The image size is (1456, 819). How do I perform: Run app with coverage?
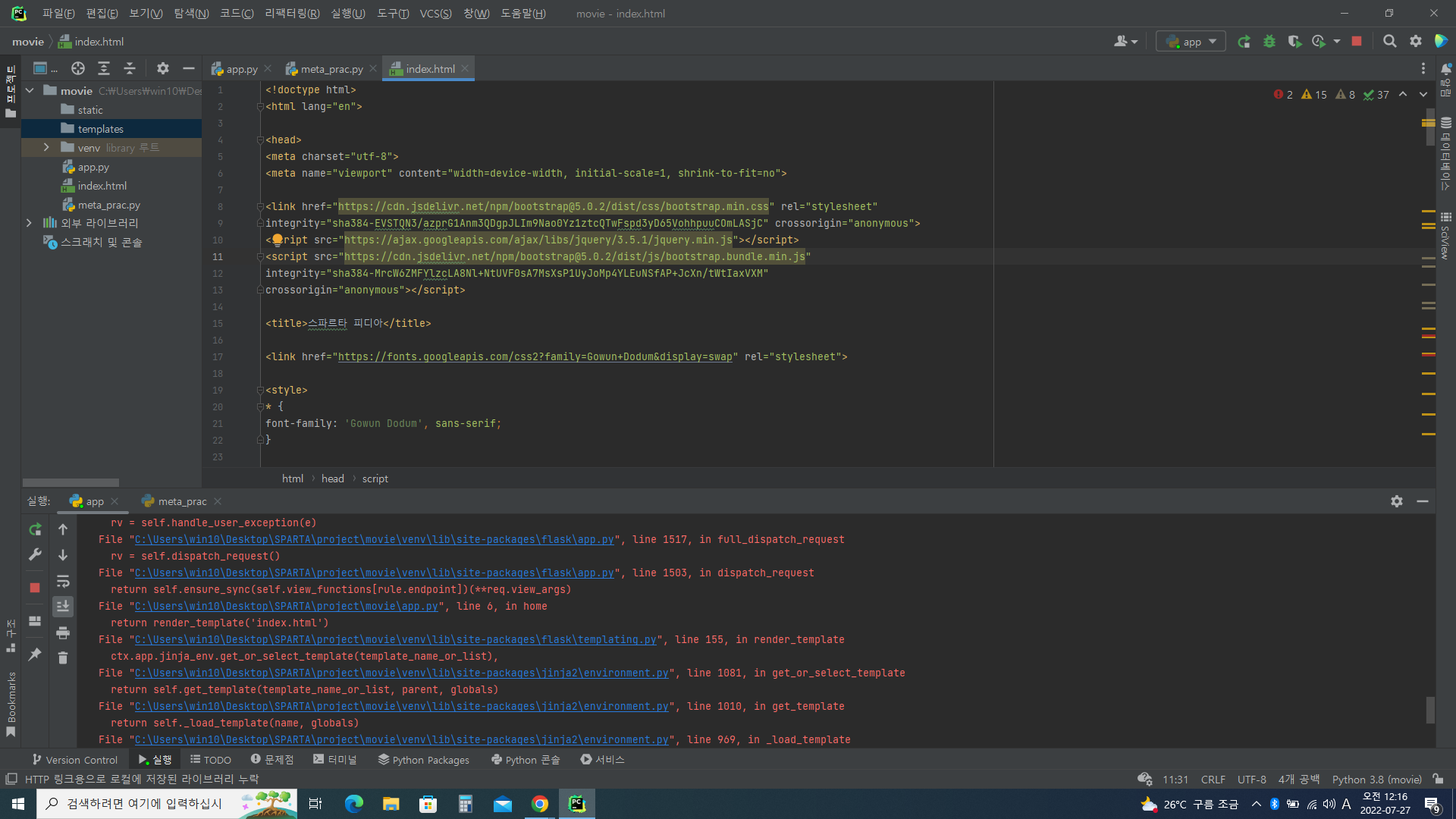click(1294, 42)
